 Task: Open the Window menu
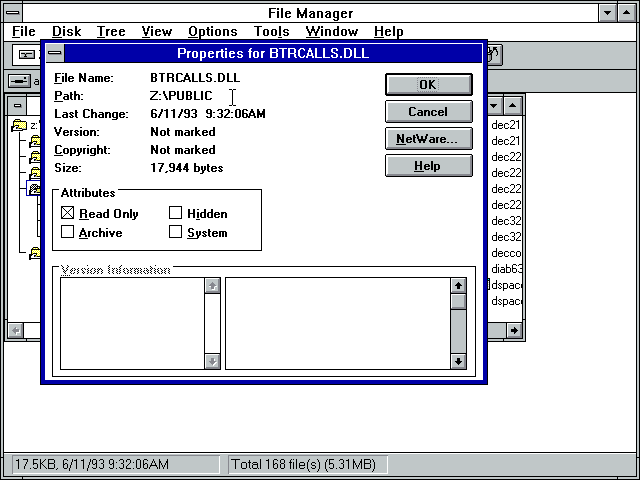click(332, 31)
